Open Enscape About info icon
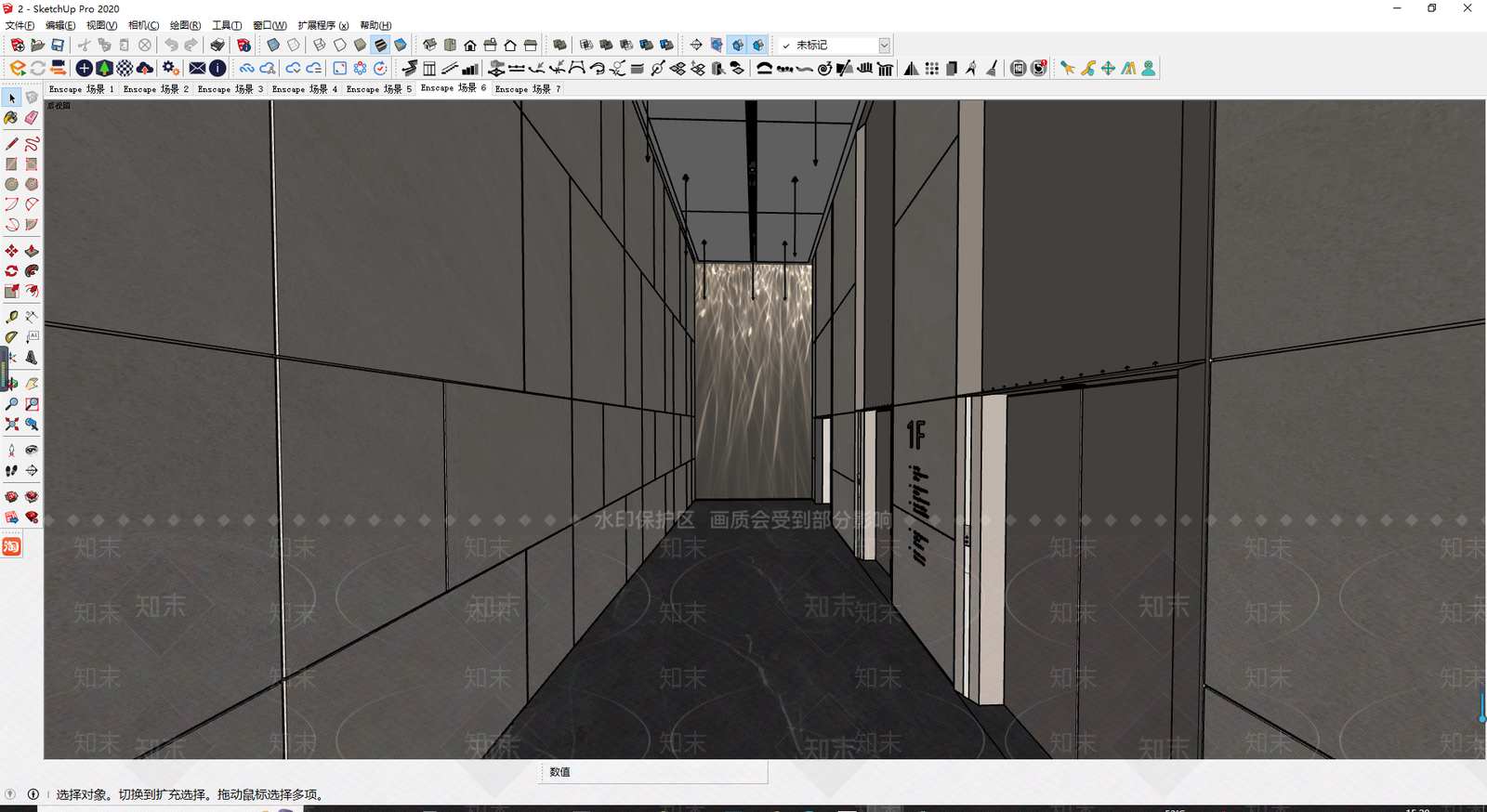The image size is (1487, 812). pos(217,68)
